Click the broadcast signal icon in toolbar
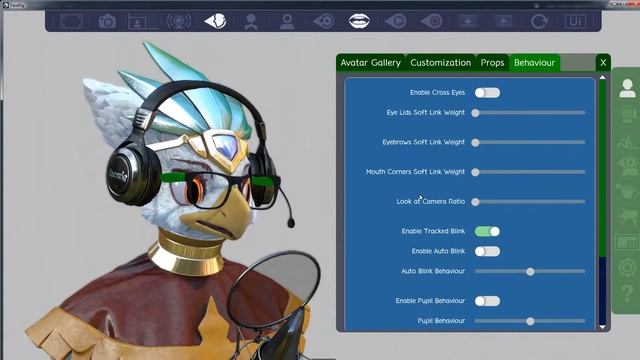 (179, 21)
